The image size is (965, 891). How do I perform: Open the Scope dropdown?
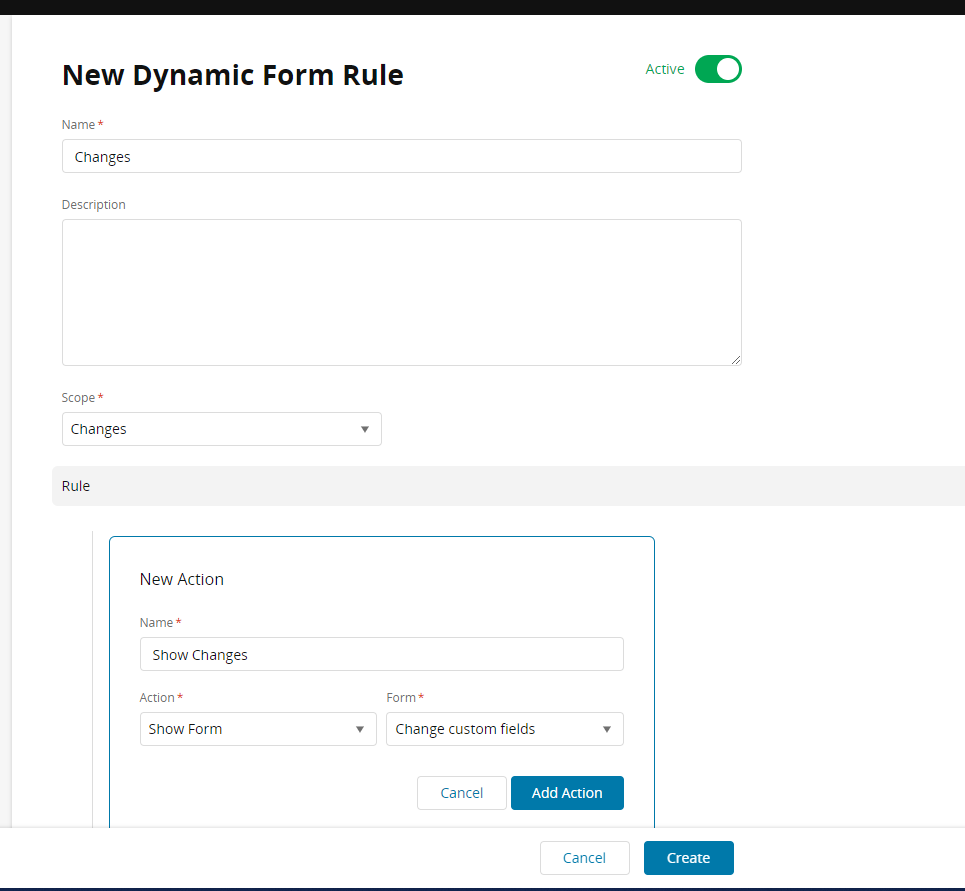tap(221, 429)
